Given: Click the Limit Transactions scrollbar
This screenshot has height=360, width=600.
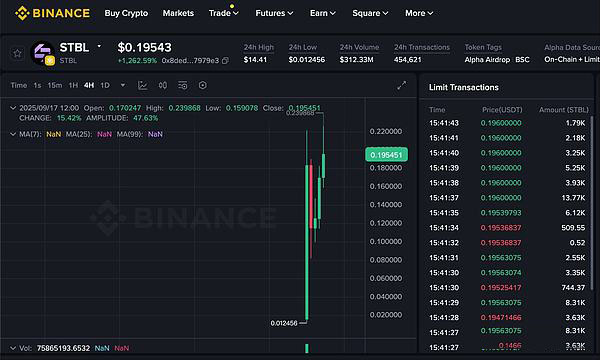Looking at the screenshot, I should pyautogui.click(x=592, y=203).
